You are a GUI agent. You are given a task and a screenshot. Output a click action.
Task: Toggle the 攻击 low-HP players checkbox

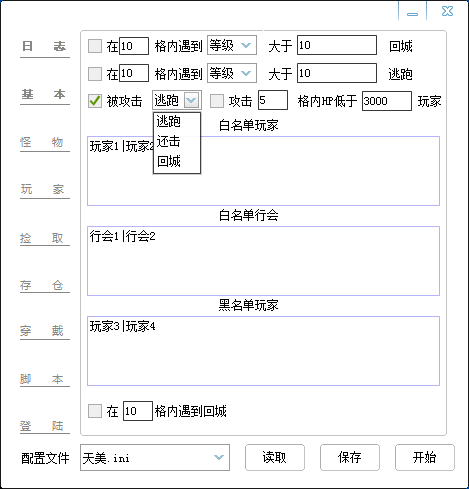(x=217, y=101)
